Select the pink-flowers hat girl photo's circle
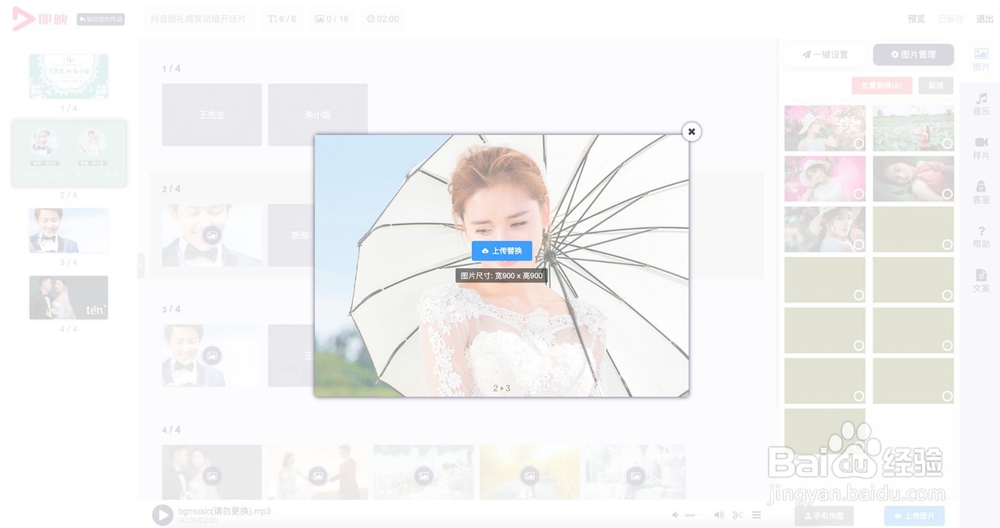The width and height of the screenshot is (1000, 528). (x=858, y=143)
